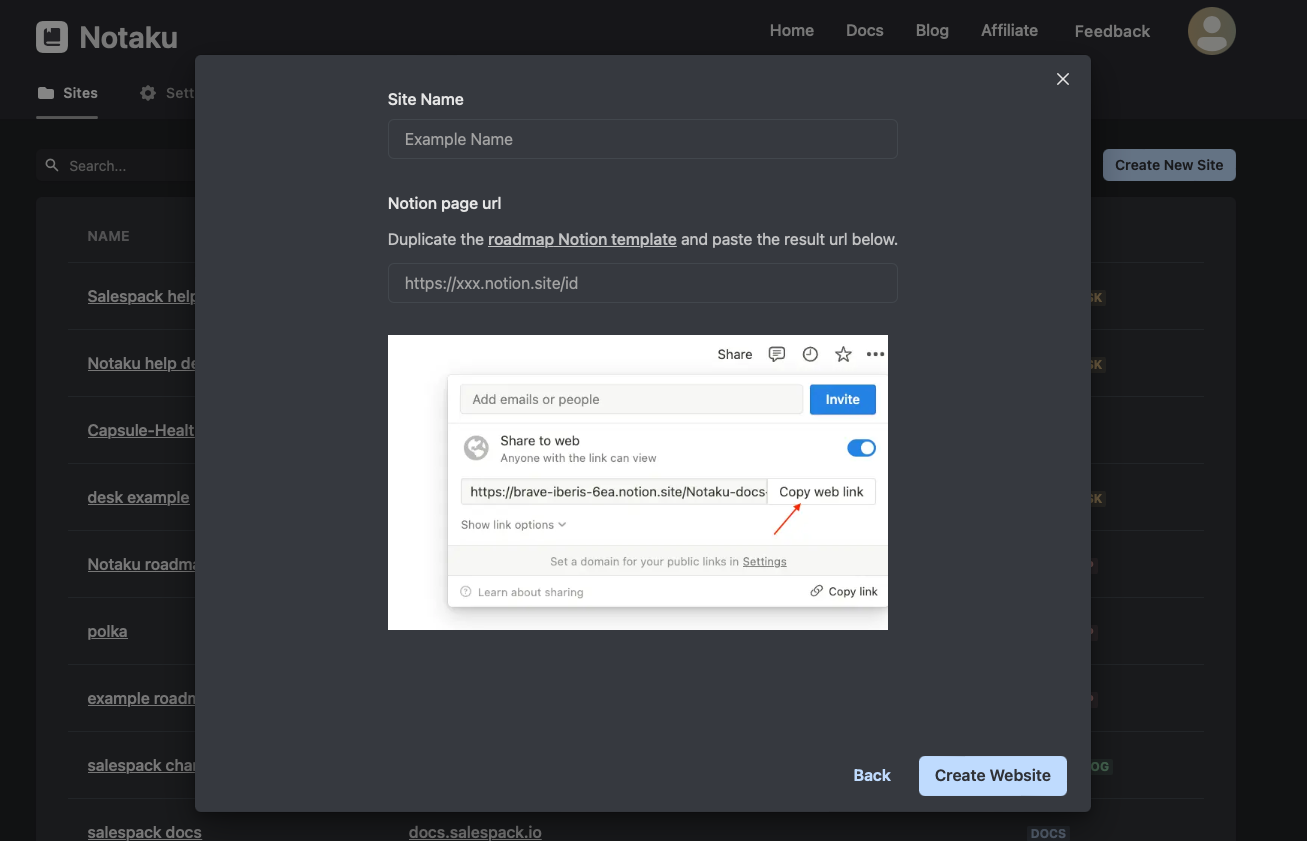Open Affiliate page in top navigation
This screenshot has height=841, width=1307.
tap(1009, 31)
